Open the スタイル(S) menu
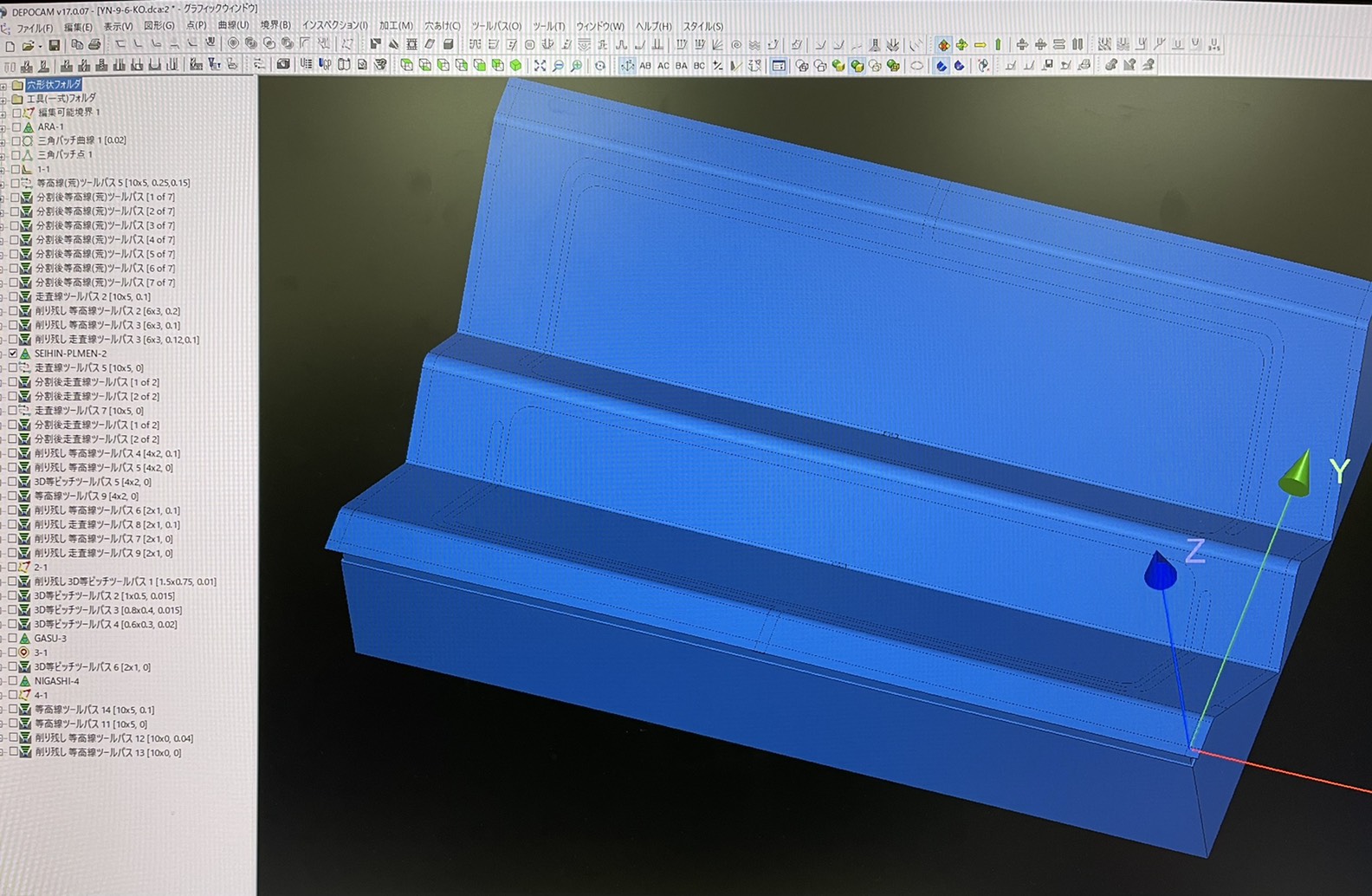This screenshot has width=1372, height=896. tap(703, 26)
